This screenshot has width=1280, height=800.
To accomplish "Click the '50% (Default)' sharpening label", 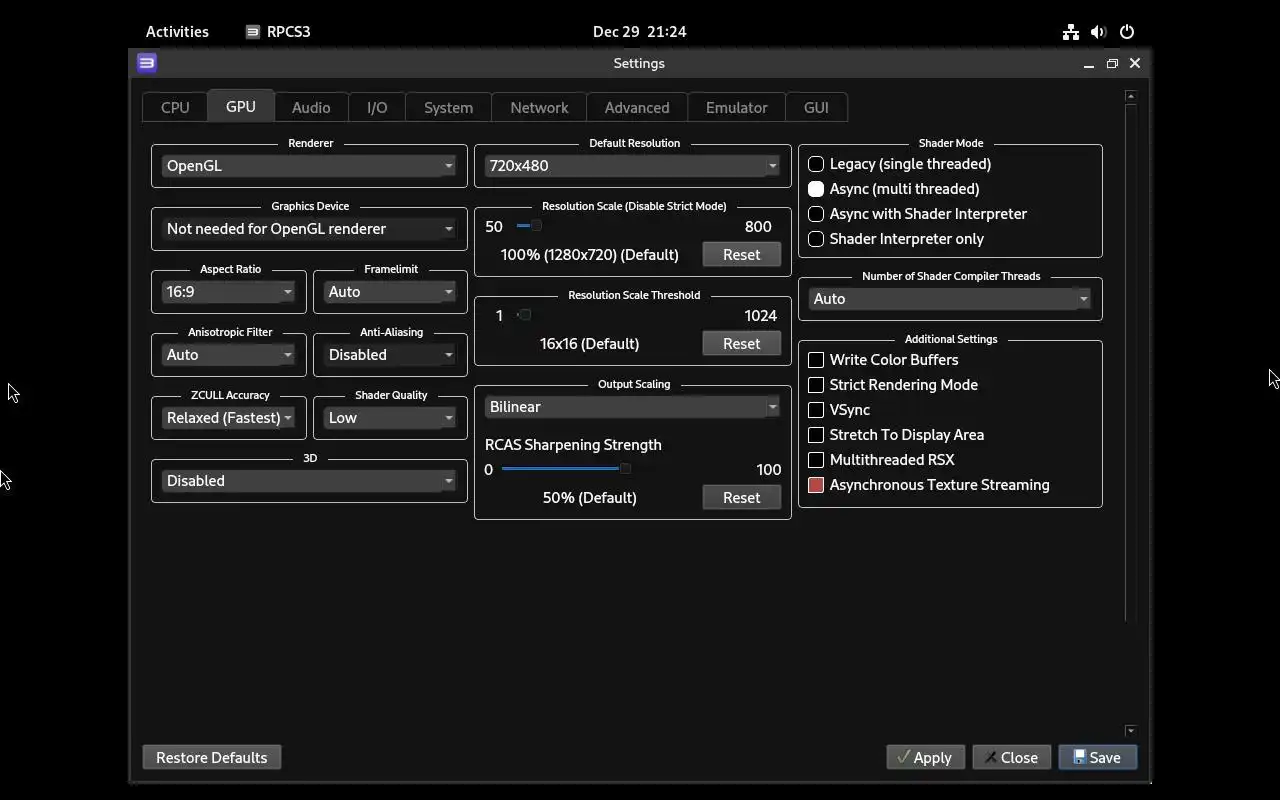I will 589,498.
